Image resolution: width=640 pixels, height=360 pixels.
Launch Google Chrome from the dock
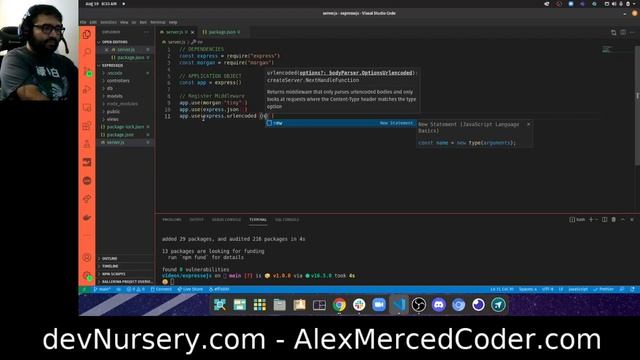tap(339, 304)
